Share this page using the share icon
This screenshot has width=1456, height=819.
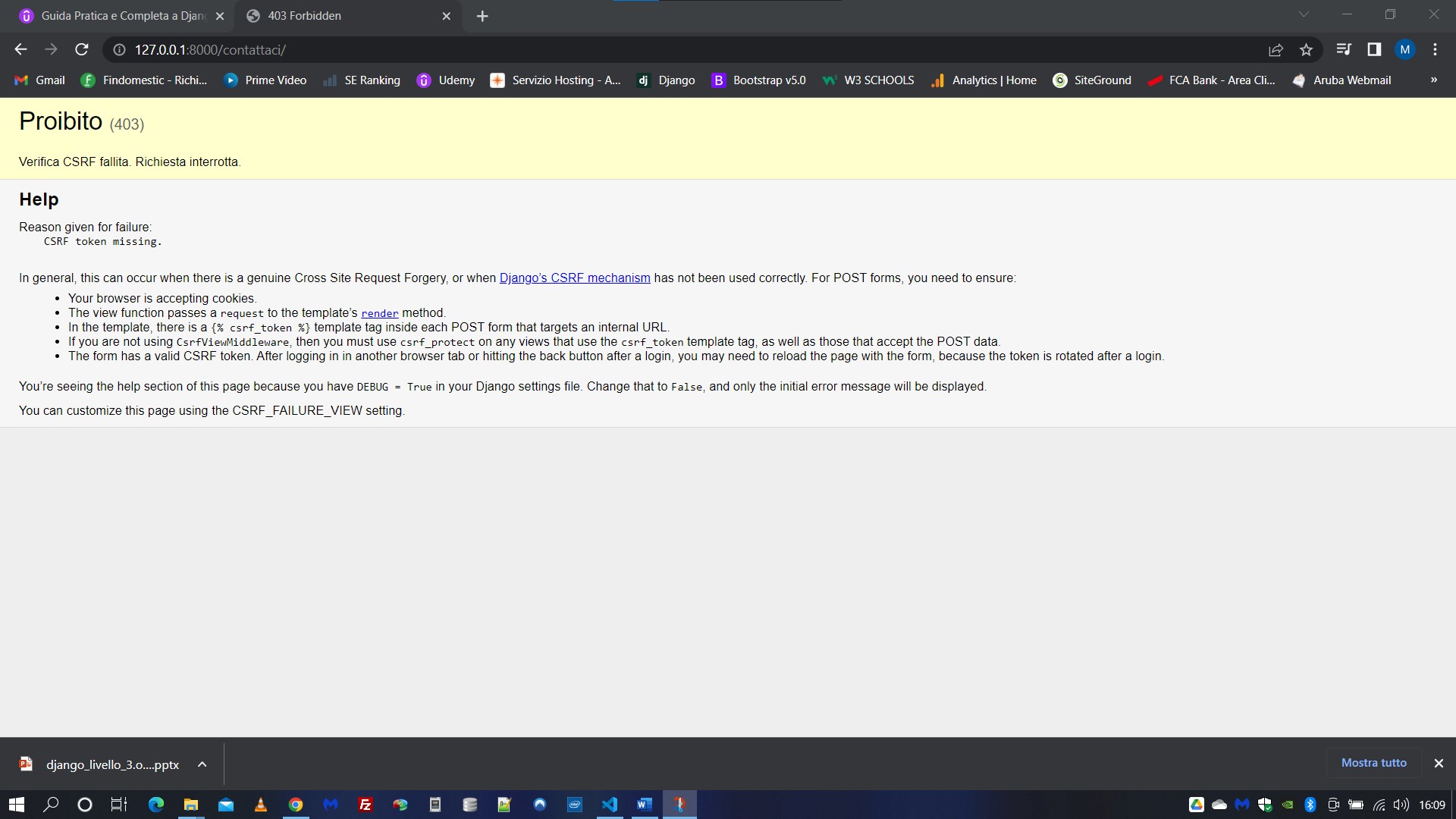click(x=1276, y=50)
